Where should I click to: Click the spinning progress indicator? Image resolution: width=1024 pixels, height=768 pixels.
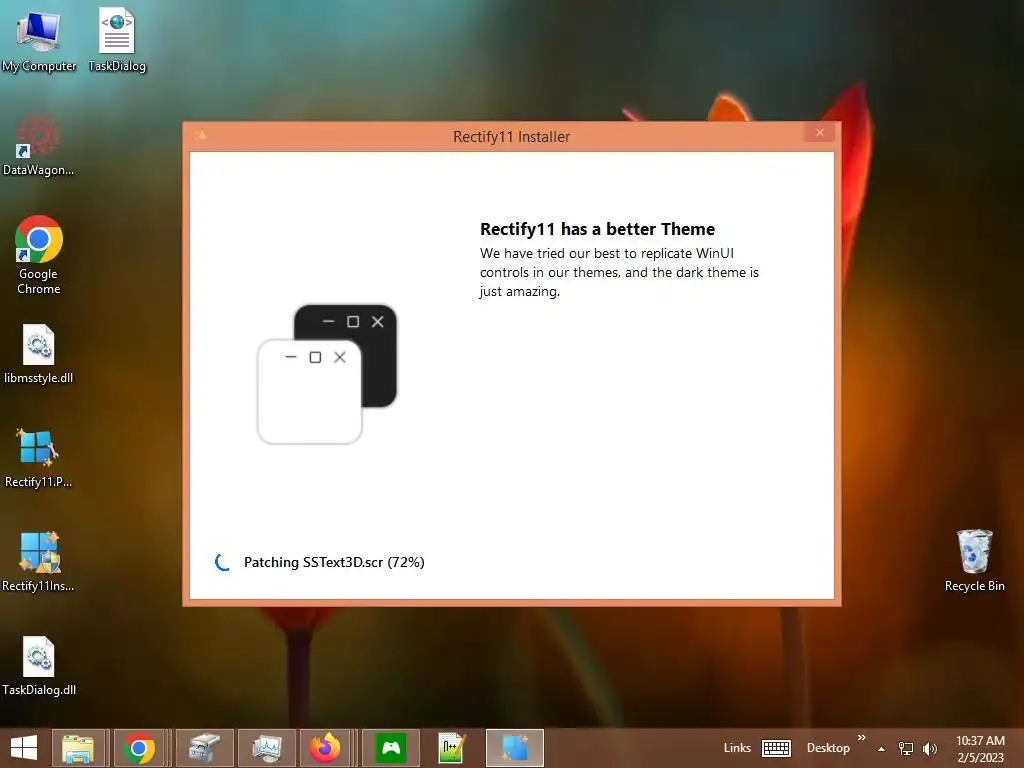click(x=223, y=562)
